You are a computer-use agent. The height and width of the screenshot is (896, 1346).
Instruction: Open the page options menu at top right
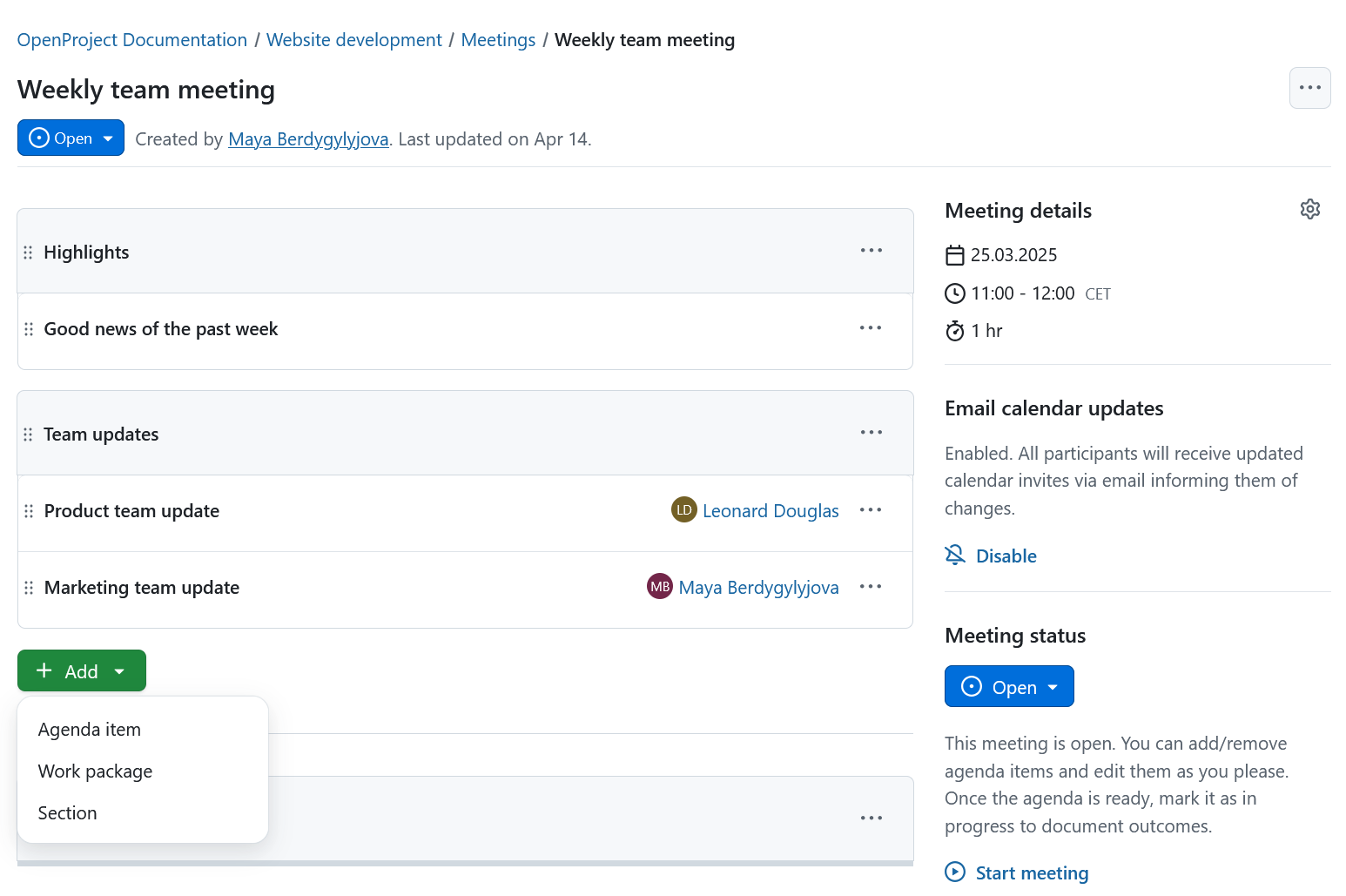[x=1309, y=87]
